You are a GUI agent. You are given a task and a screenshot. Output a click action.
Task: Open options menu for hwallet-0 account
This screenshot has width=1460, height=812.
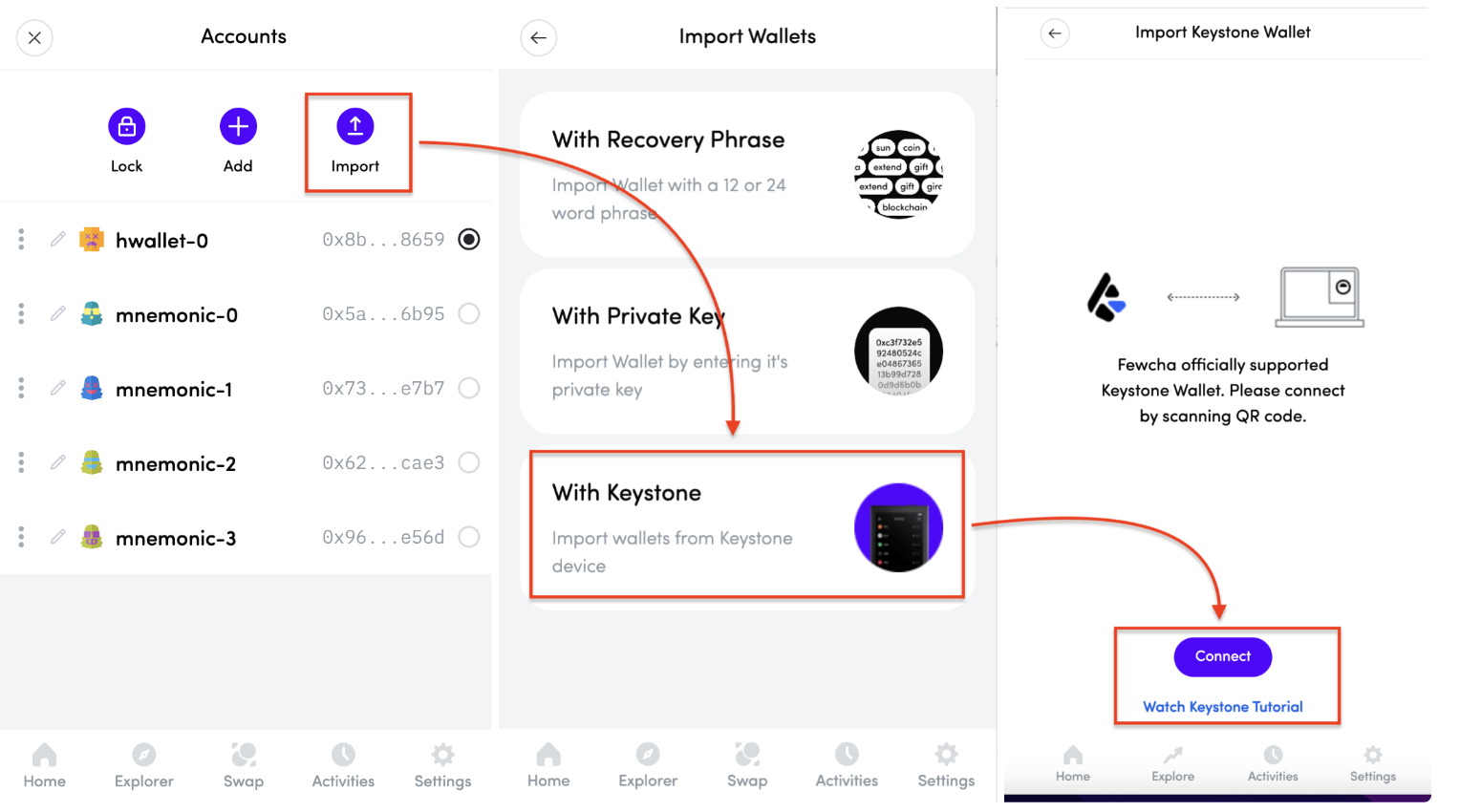21,239
